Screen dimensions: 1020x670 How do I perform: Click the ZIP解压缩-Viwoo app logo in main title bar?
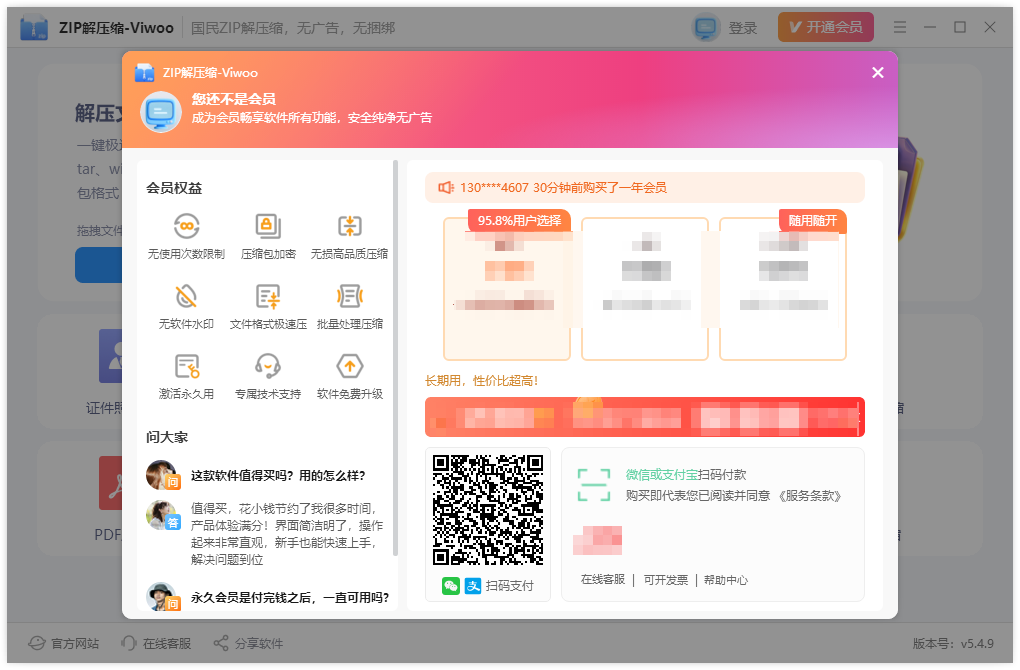click(34, 27)
